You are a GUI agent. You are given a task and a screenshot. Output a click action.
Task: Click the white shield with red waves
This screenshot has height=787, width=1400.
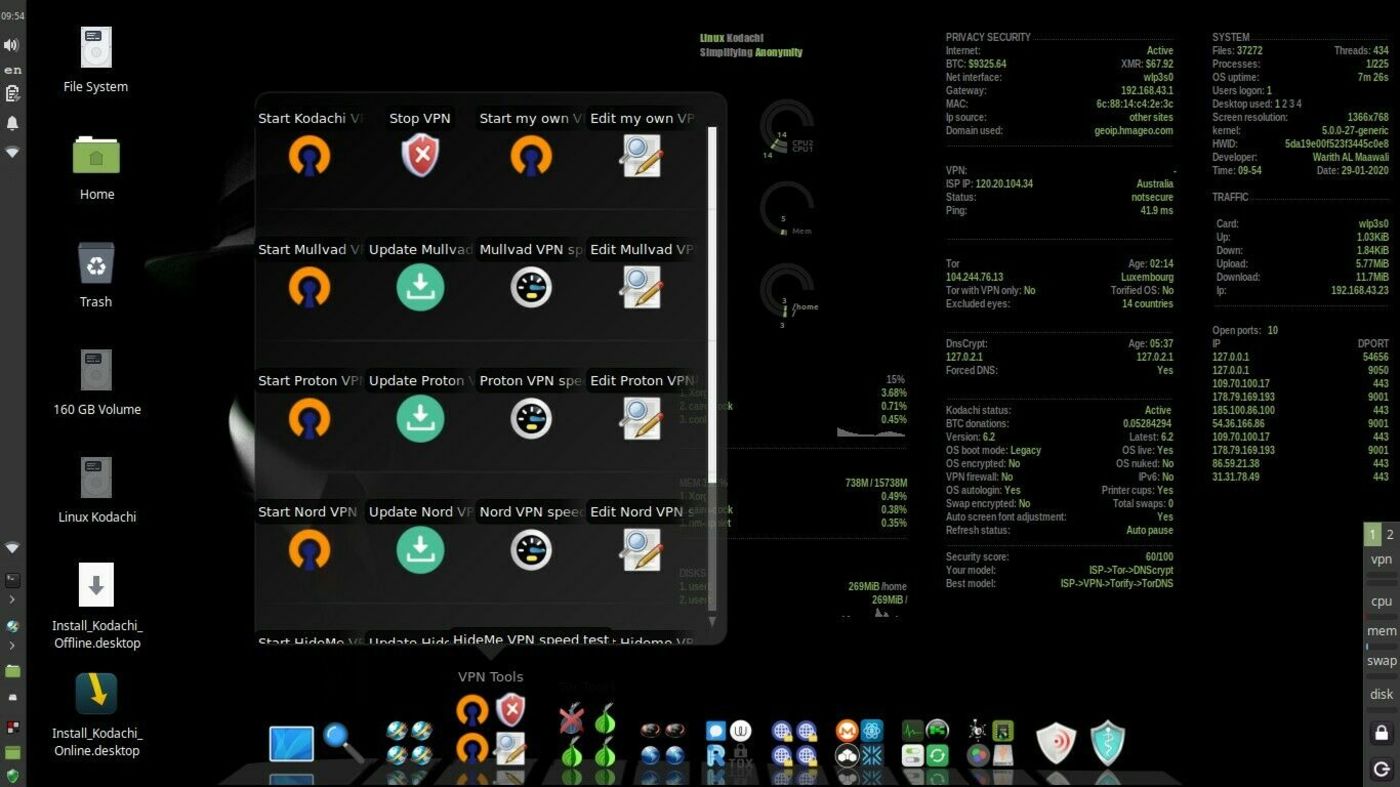[1056, 744]
